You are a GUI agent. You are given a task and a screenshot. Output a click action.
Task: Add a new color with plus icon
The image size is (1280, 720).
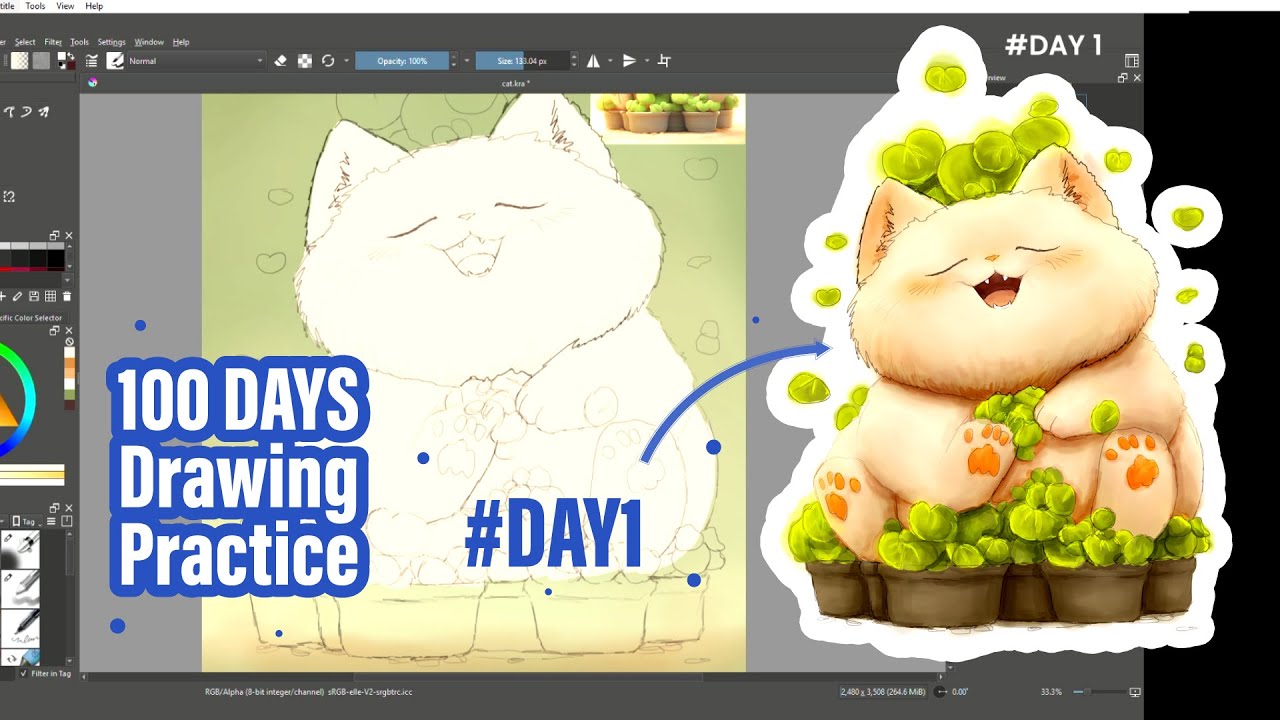click(x=4, y=296)
